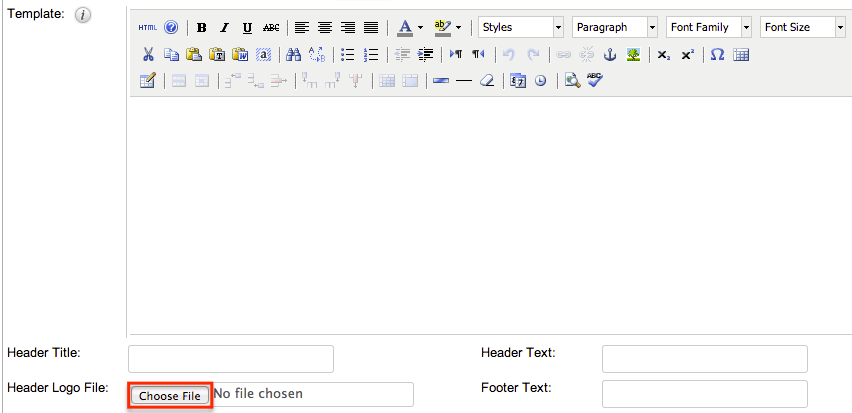This screenshot has width=852, height=413.
Task: Justify text fully
Action: click(371, 27)
